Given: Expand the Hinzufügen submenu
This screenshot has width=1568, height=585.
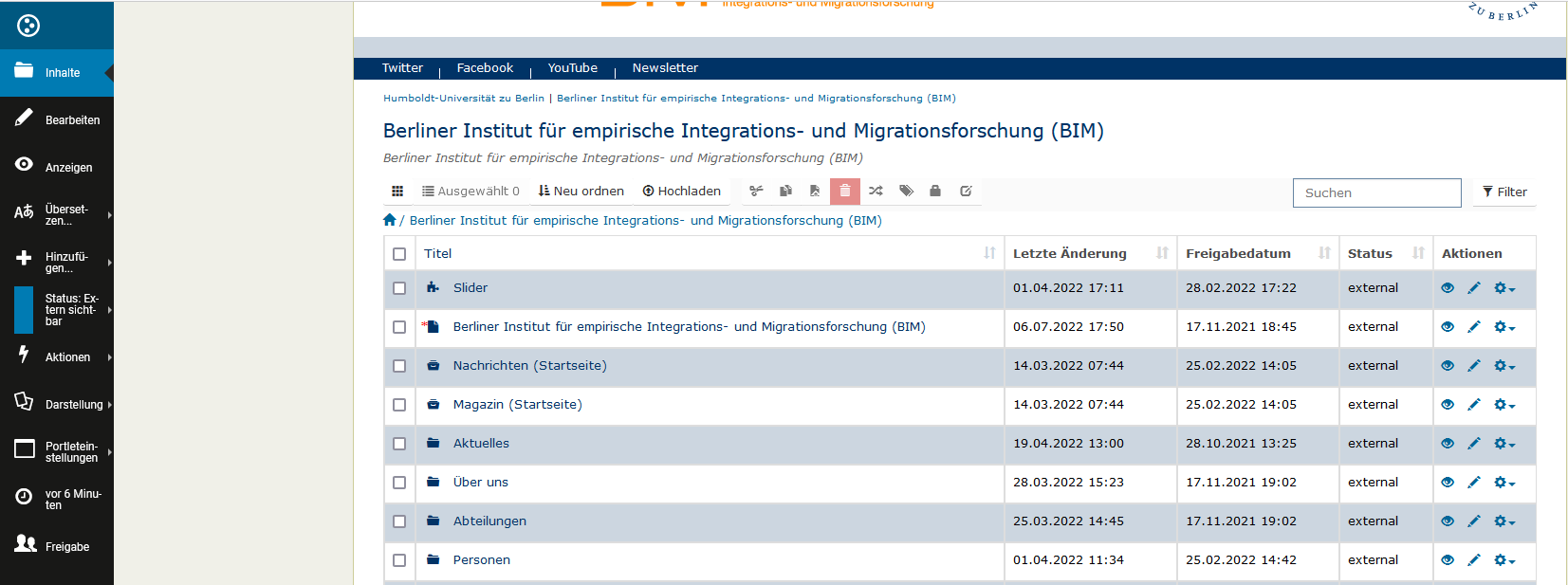Looking at the screenshot, I should coord(57,263).
